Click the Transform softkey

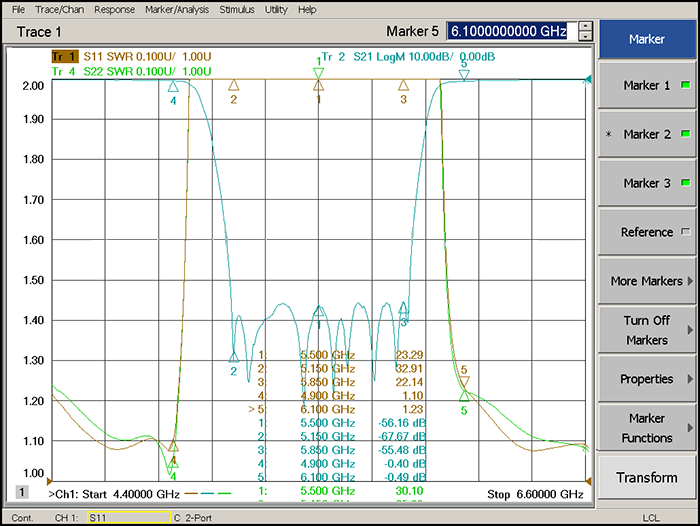647,477
